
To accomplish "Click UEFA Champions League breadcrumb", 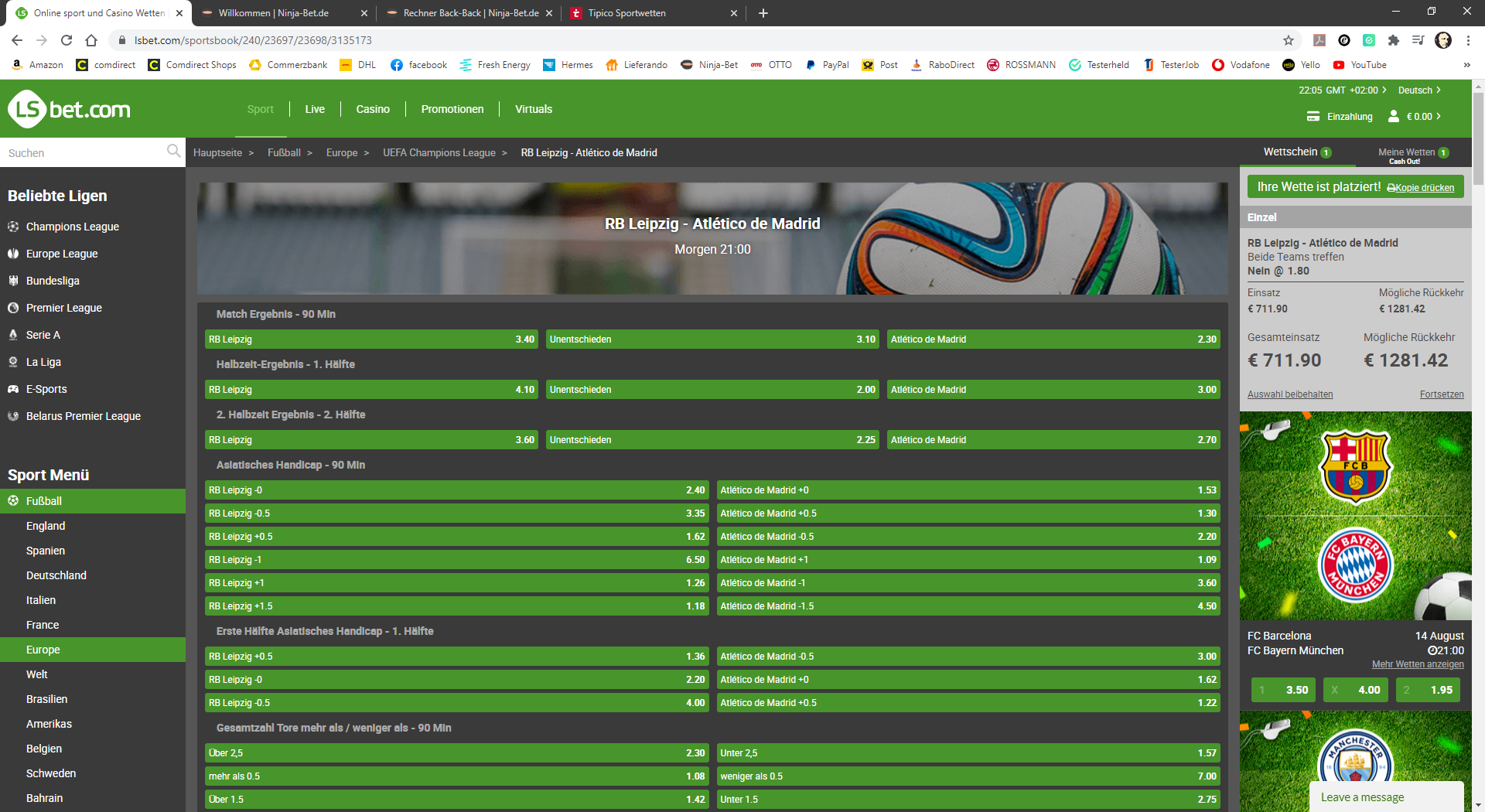I will point(439,153).
